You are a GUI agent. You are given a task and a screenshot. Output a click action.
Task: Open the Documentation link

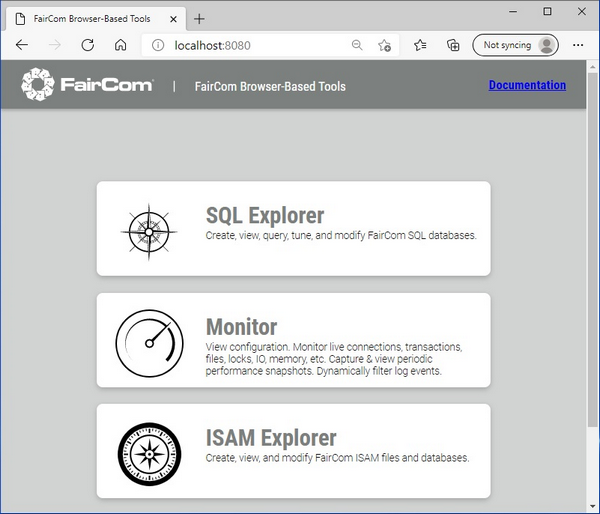tap(527, 85)
